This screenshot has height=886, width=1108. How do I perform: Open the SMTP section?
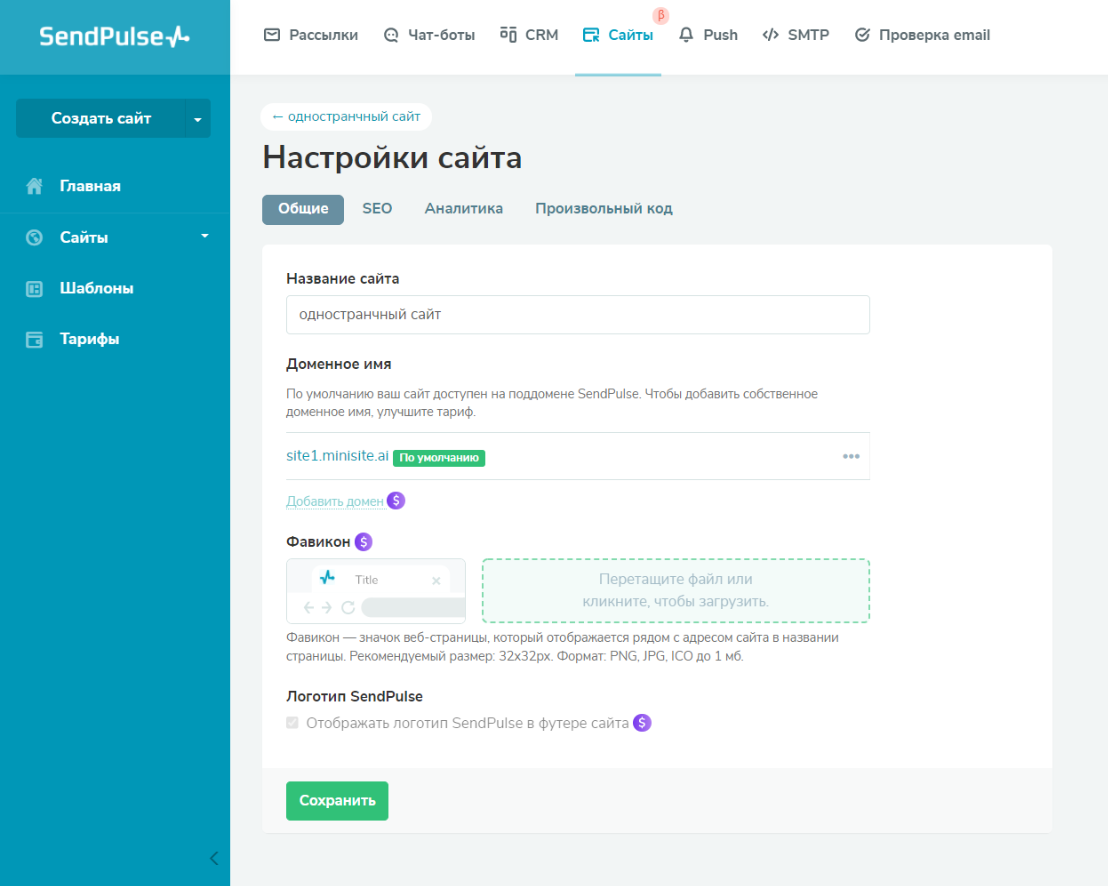(796, 35)
